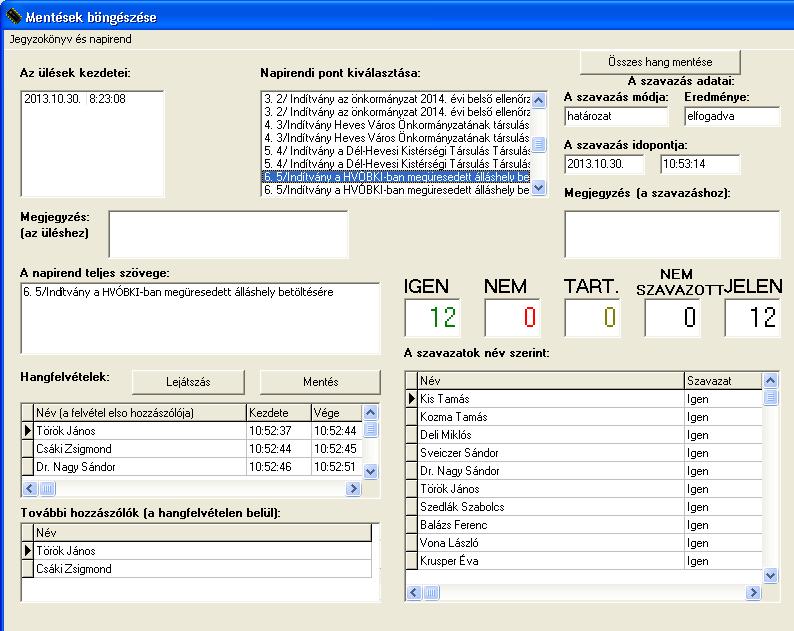Click the full agenda text box
794x631 pixels.
click(200, 318)
